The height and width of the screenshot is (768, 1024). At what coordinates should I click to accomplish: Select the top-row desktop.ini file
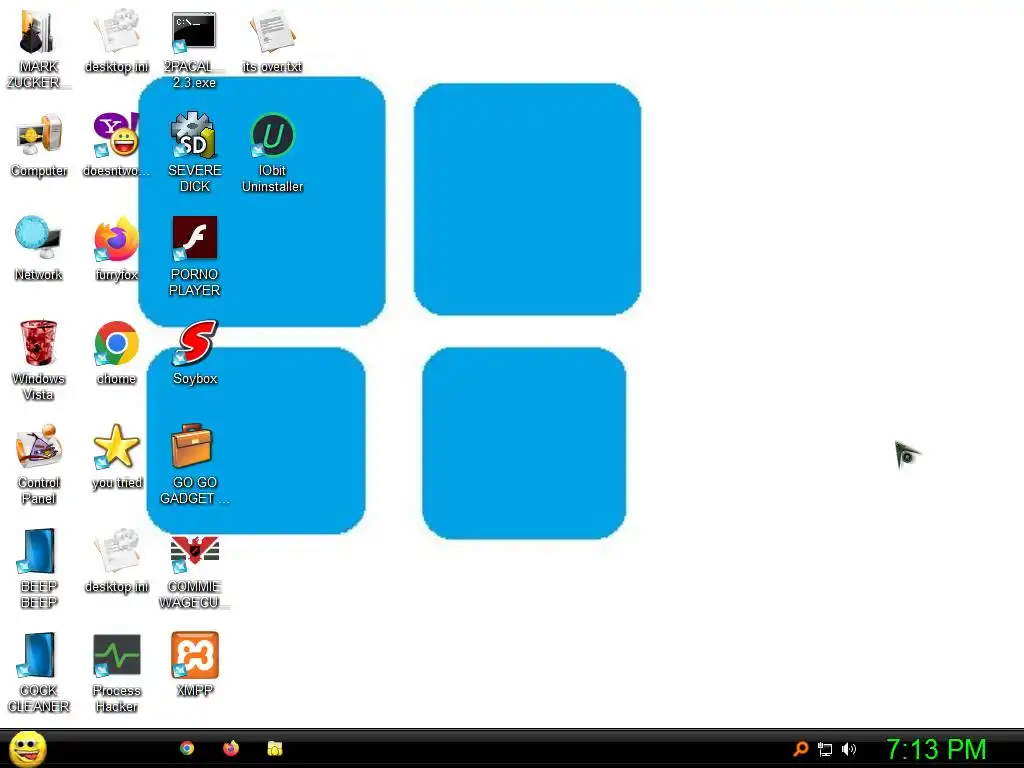(117, 31)
